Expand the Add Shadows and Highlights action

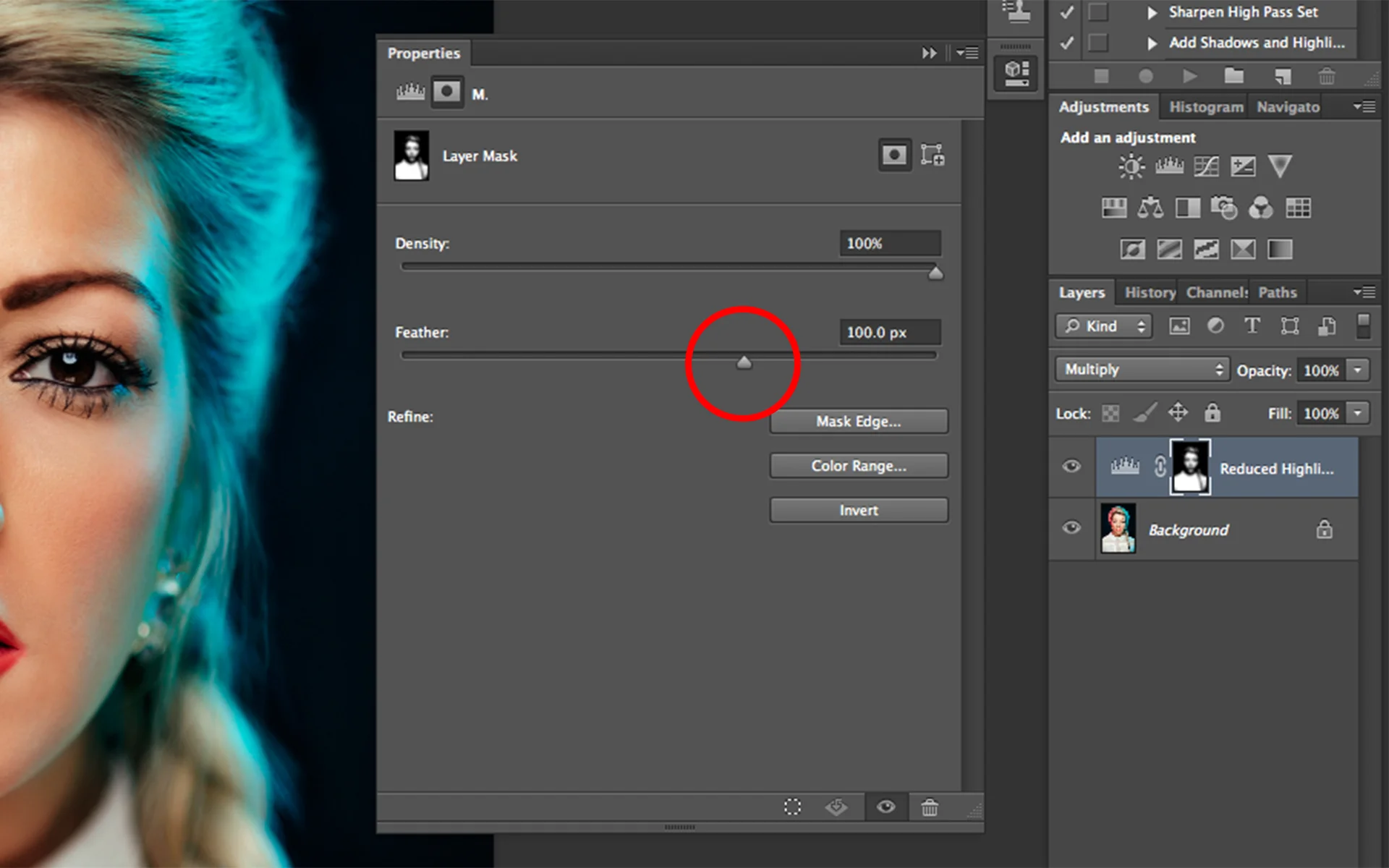click(x=1152, y=43)
